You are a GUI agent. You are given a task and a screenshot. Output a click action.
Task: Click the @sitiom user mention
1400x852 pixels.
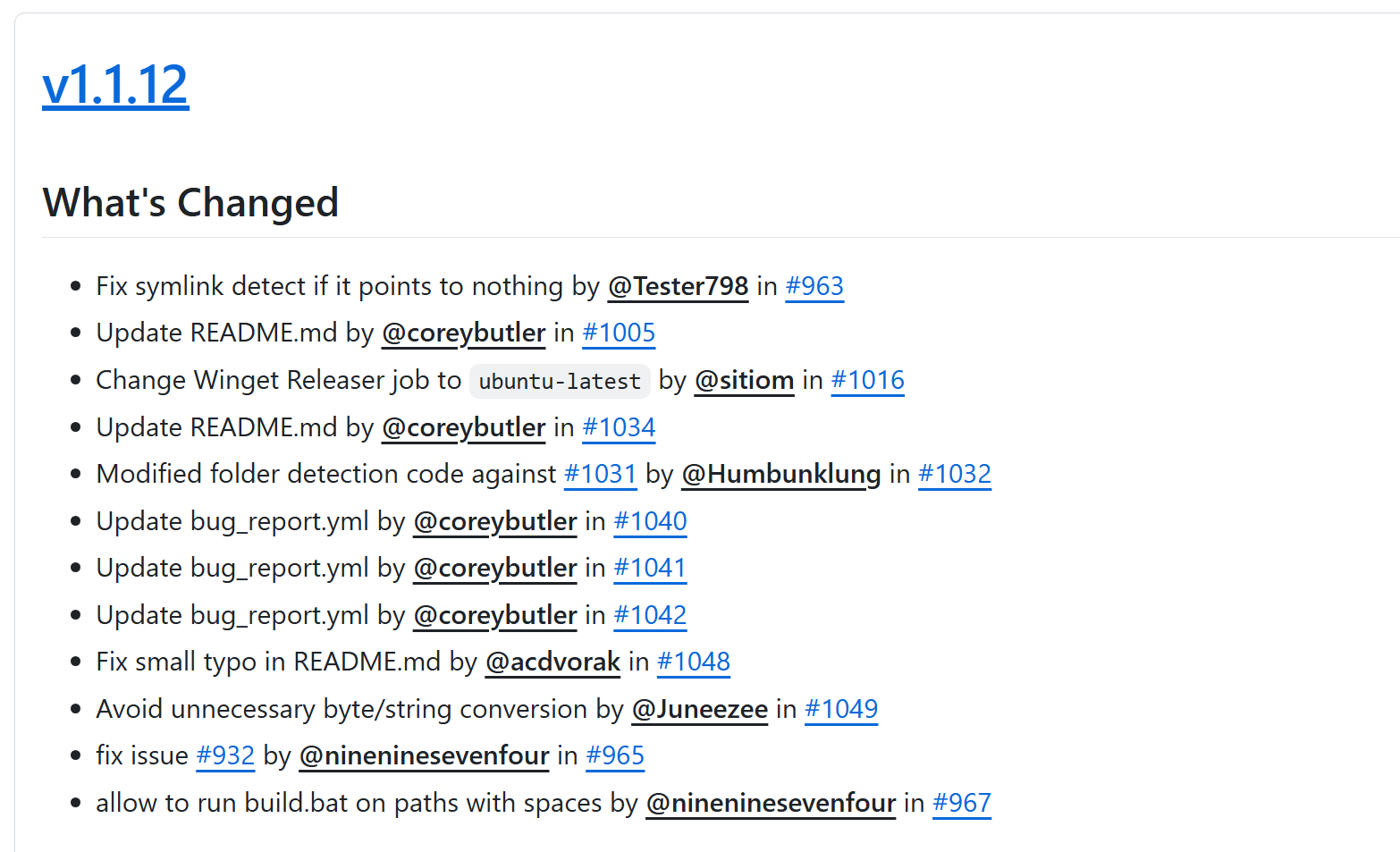click(x=744, y=380)
